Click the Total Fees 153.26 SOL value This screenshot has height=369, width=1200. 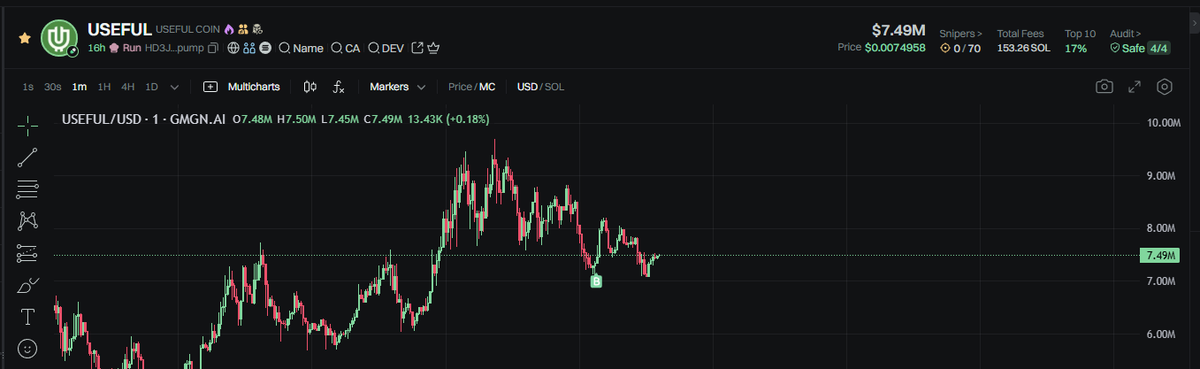1023,48
